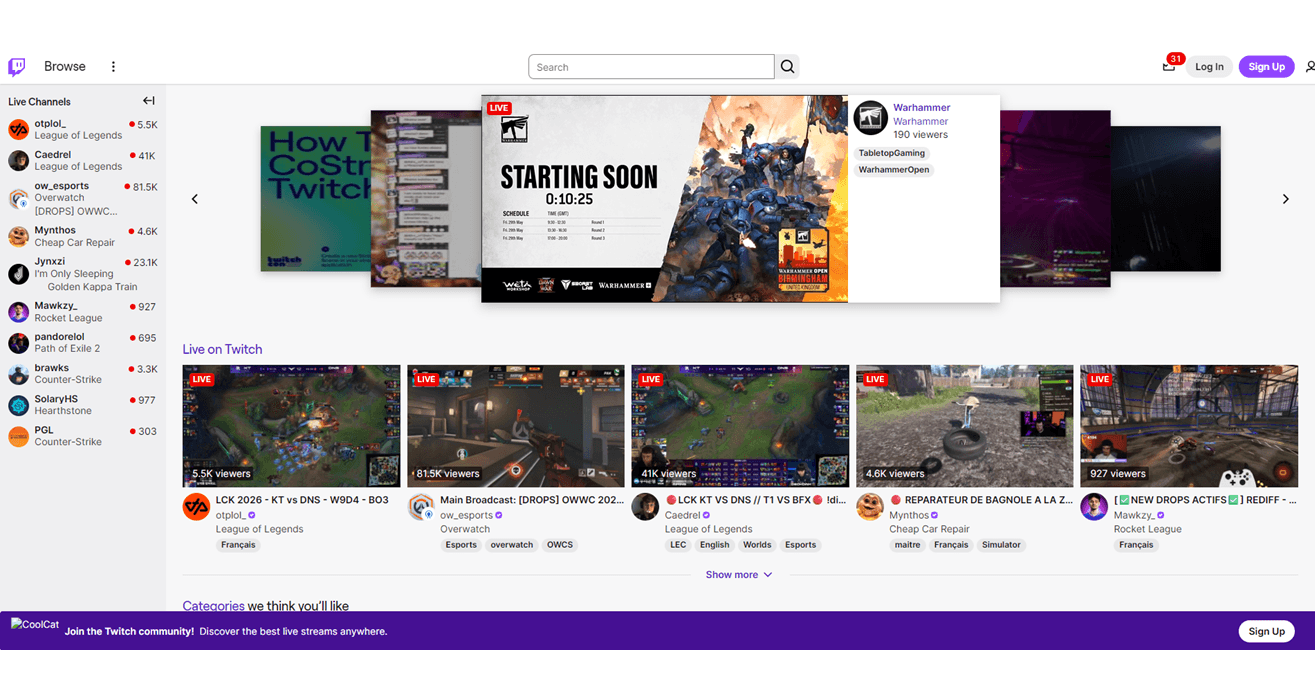Click into the Search field
Screen dimensions: 1315x700
[651, 67]
